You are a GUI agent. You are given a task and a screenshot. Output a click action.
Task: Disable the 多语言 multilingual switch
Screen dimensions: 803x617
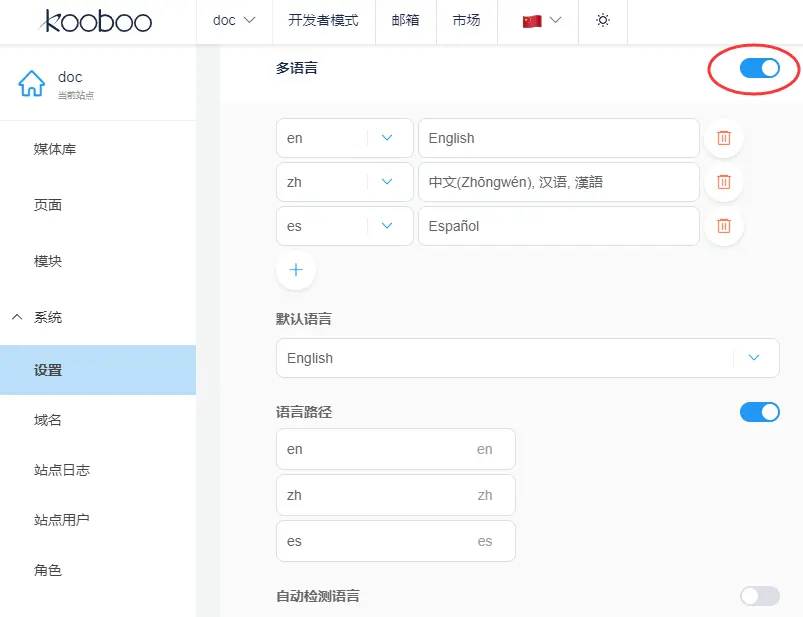(x=759, y=68)
